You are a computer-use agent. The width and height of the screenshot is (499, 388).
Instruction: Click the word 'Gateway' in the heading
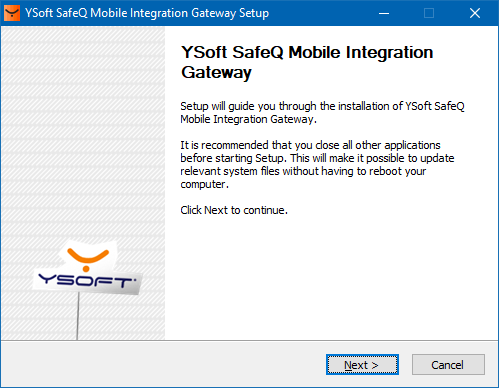pos(216,72)
